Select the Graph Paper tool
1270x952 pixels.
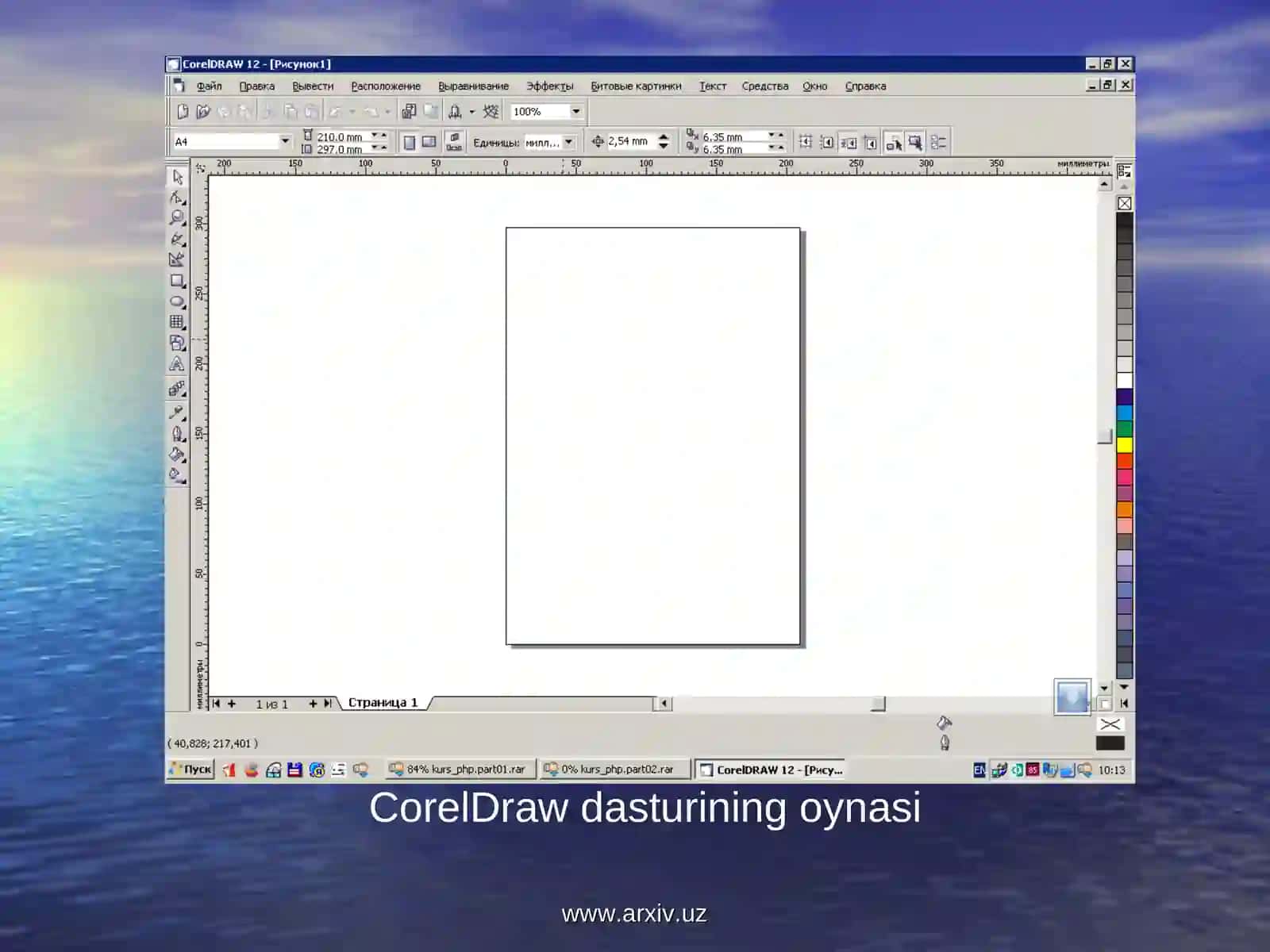(177, 322)
